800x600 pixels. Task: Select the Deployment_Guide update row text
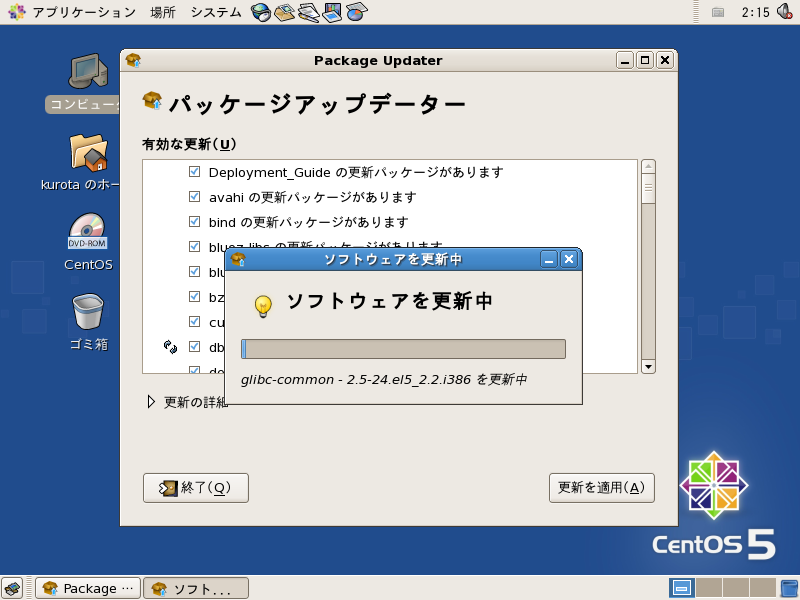coord(356,172)
